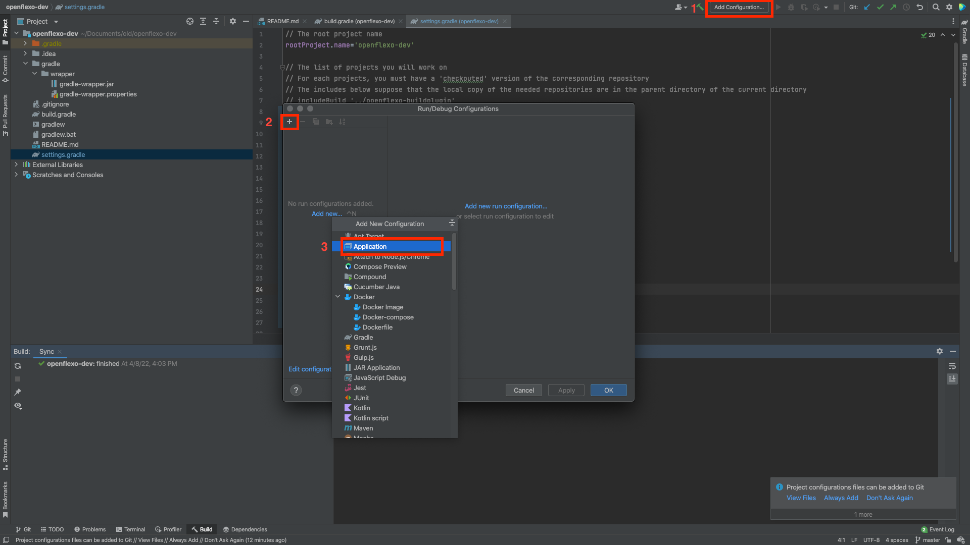The image size is (970, 545).
Task: Select Compose Preview configuration type
Action: pyautogui.click(x=379, y=267)
